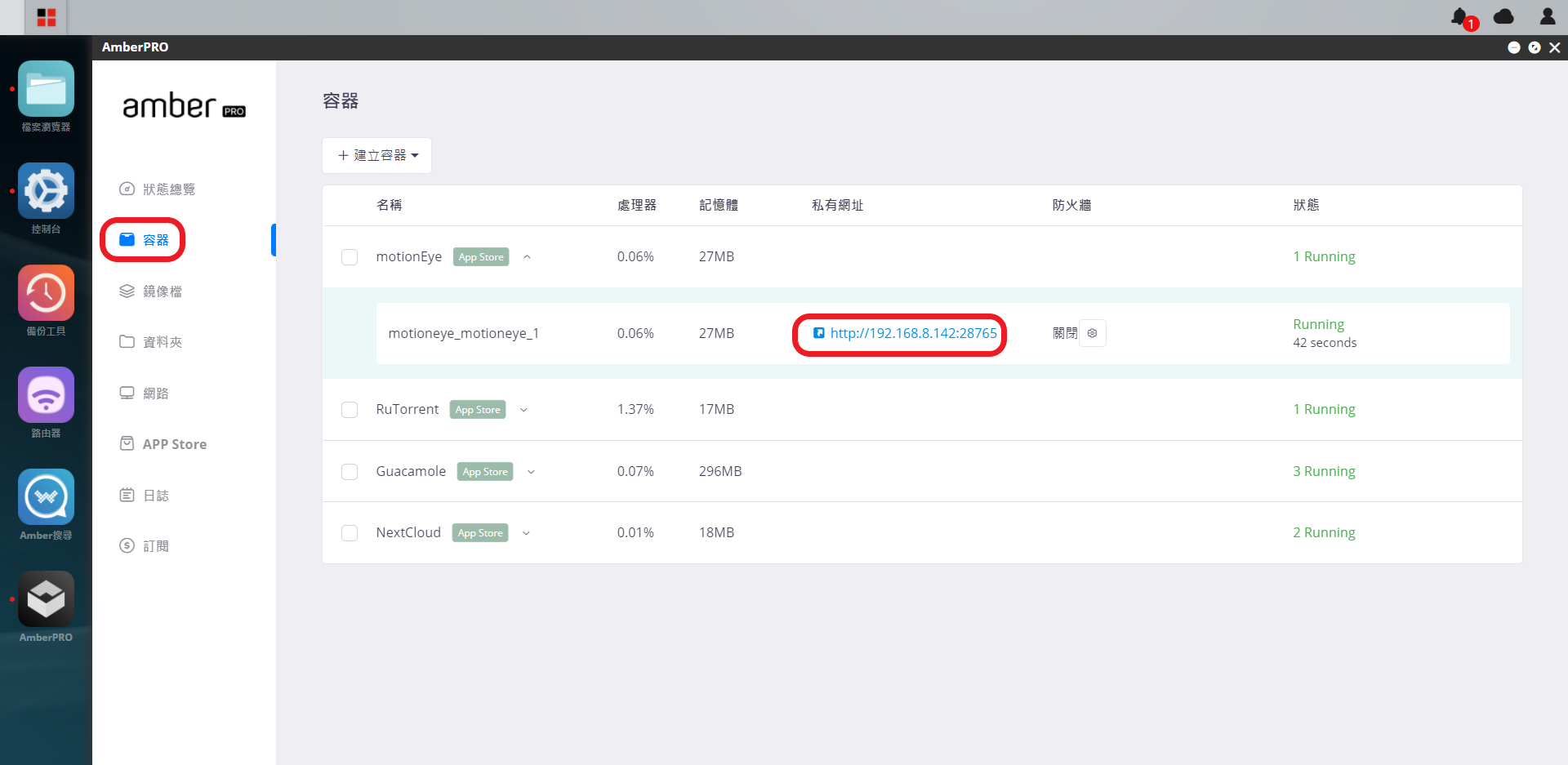This screenshot has width=1568, height=765.
Task: Click the log calendar icon in sidebar
Action: [127, 495]
